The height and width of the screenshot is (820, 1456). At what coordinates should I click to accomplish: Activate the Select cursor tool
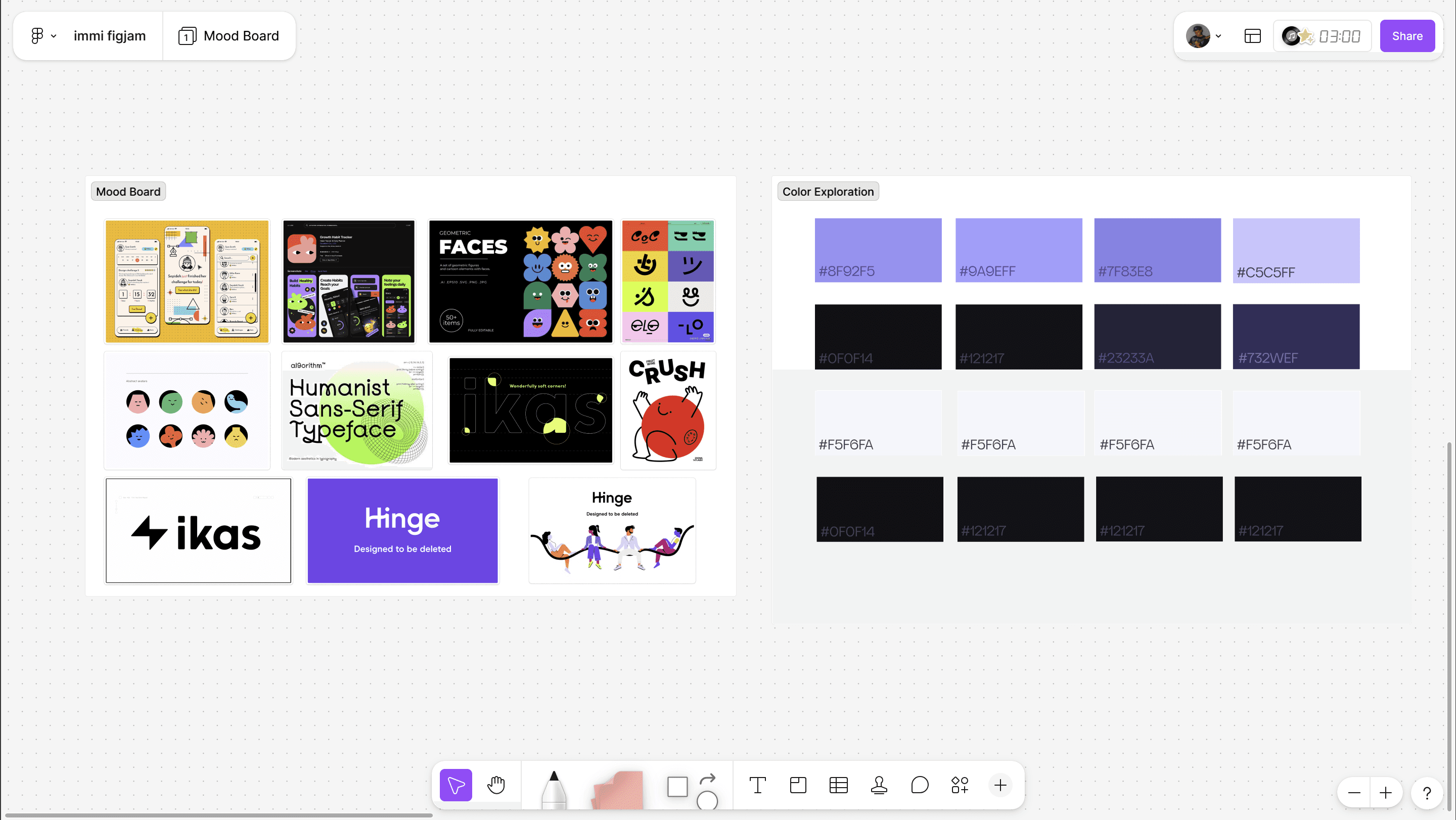[x=456, y=785]
